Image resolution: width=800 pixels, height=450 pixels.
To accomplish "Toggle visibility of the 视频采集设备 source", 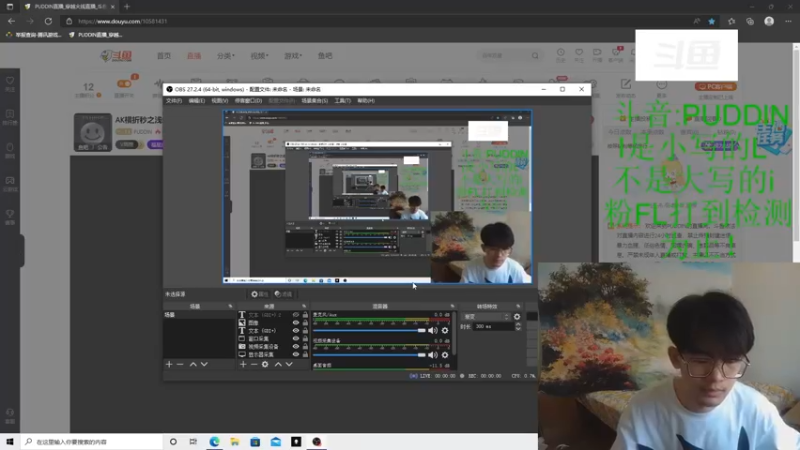I will click(295, 346).
